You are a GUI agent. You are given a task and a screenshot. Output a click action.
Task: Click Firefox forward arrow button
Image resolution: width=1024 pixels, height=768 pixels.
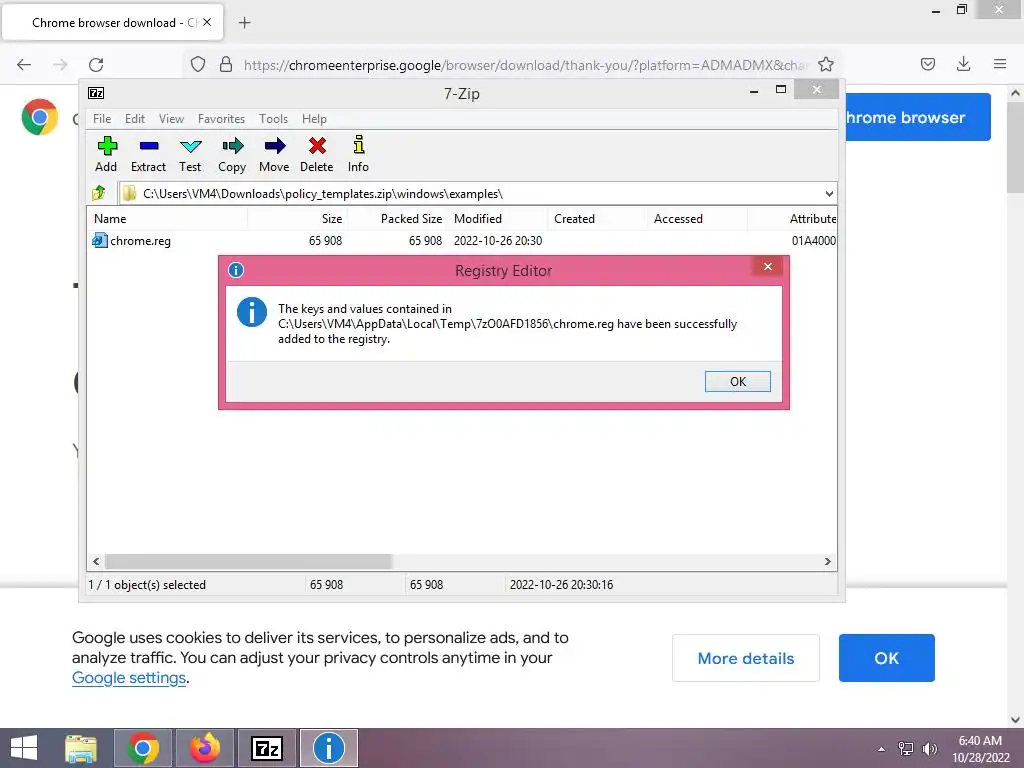(60, 64)
